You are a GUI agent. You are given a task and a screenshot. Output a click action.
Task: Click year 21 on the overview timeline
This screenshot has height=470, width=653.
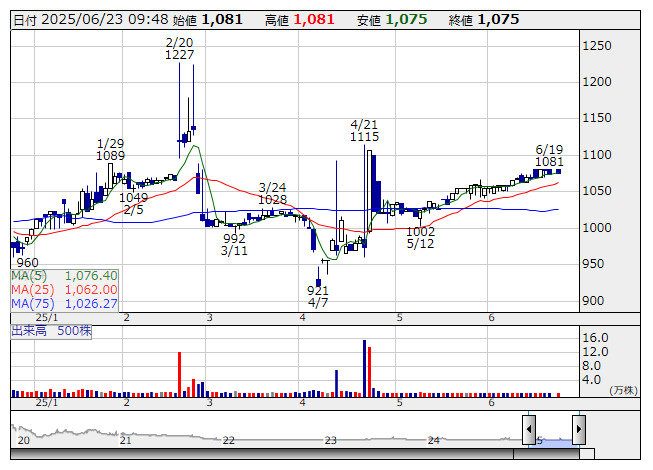pos(125,440)
